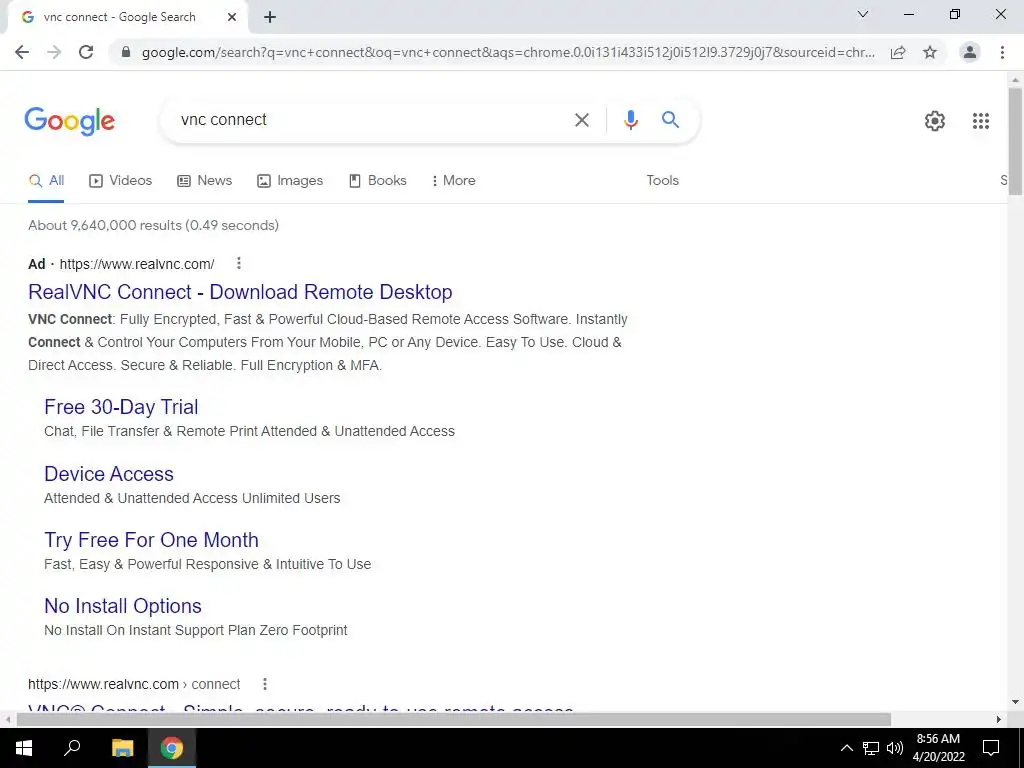Open the Free 30-Day Trial link
The height and width of the screenshot is (768, 1024).
(x=121, y=407)
